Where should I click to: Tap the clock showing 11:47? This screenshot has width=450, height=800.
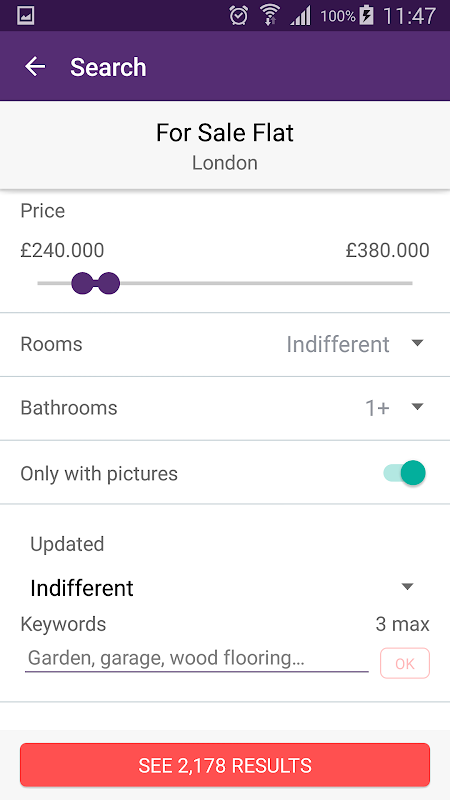pyautogui.click(x=410, y=16)
